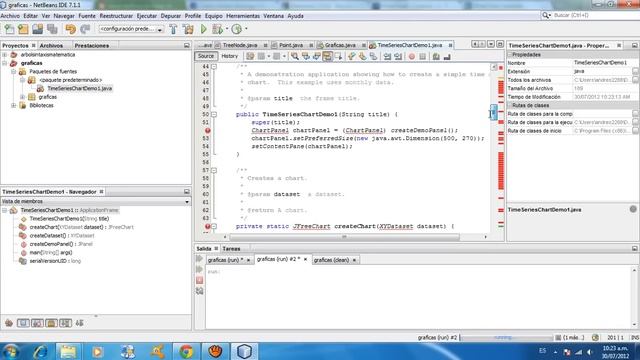Click the New File toolbar icon
This screenshot has width=640, height=360.
click(x=9, y=29)
